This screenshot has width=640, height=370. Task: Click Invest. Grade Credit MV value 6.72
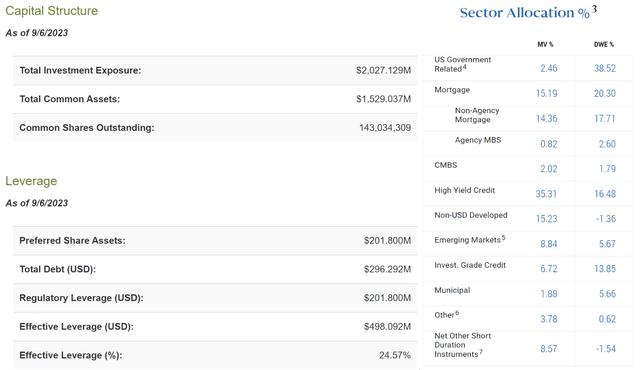(x=549, y=268)
